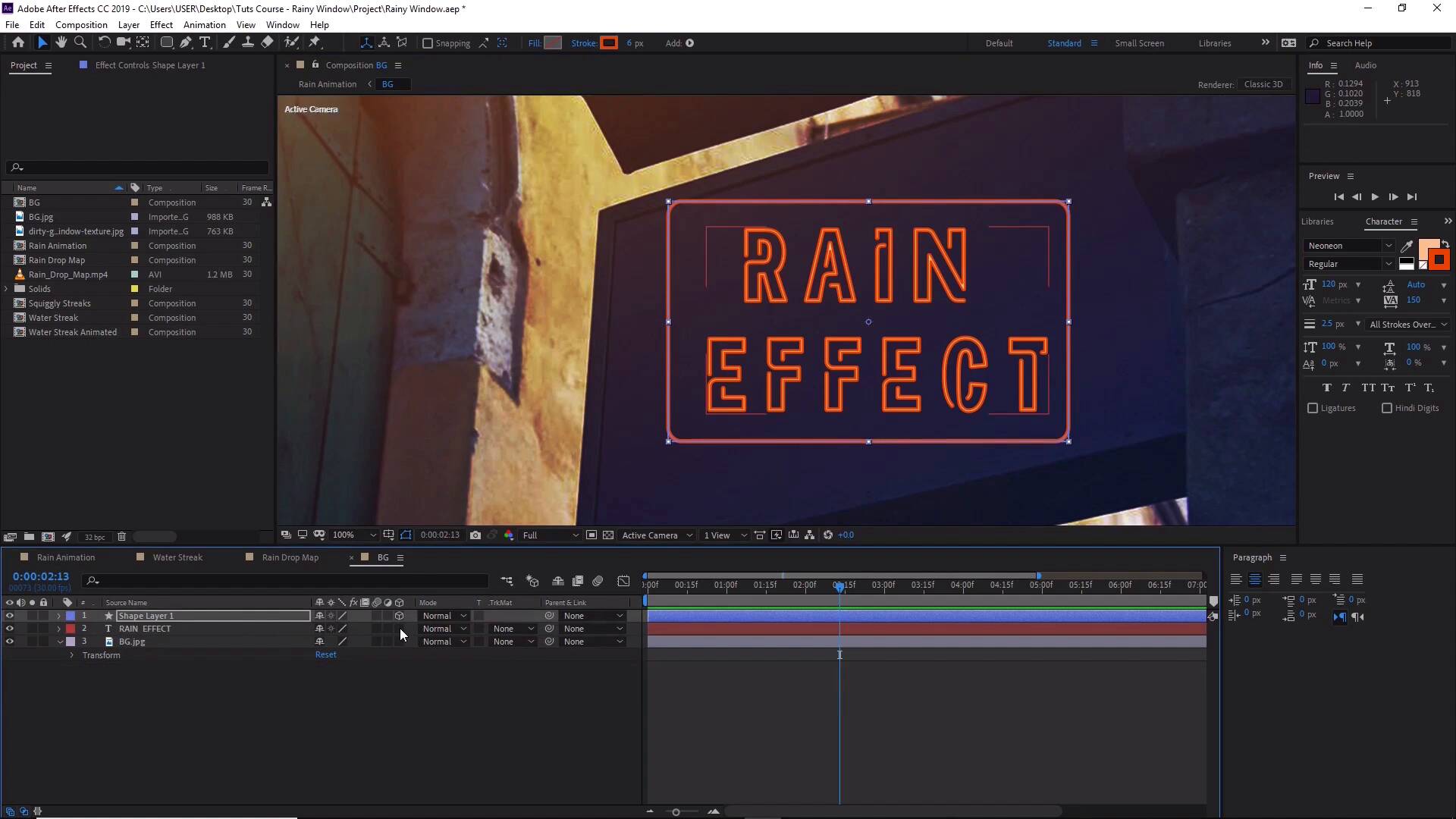Image resolution: width=1456 pixels, height=819 pixels.
Task: Open the Fill color swatch
Action: pyautogui.click(x=554, y=43)
